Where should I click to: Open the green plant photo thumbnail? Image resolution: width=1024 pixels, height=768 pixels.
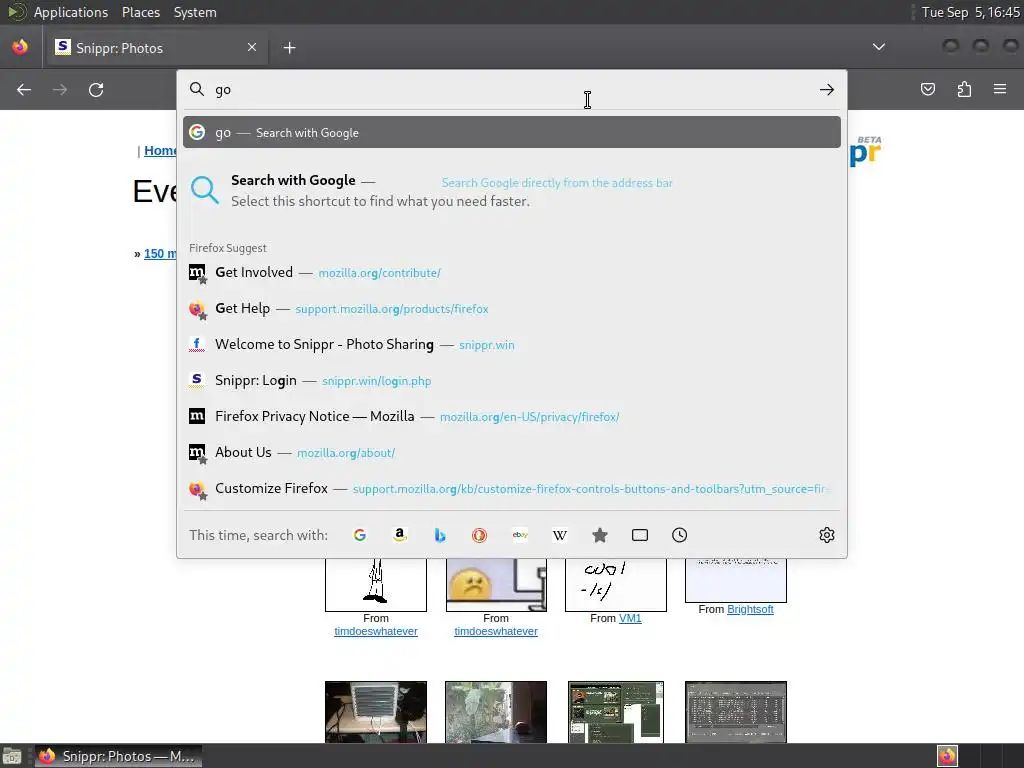(x=496, y=712)
